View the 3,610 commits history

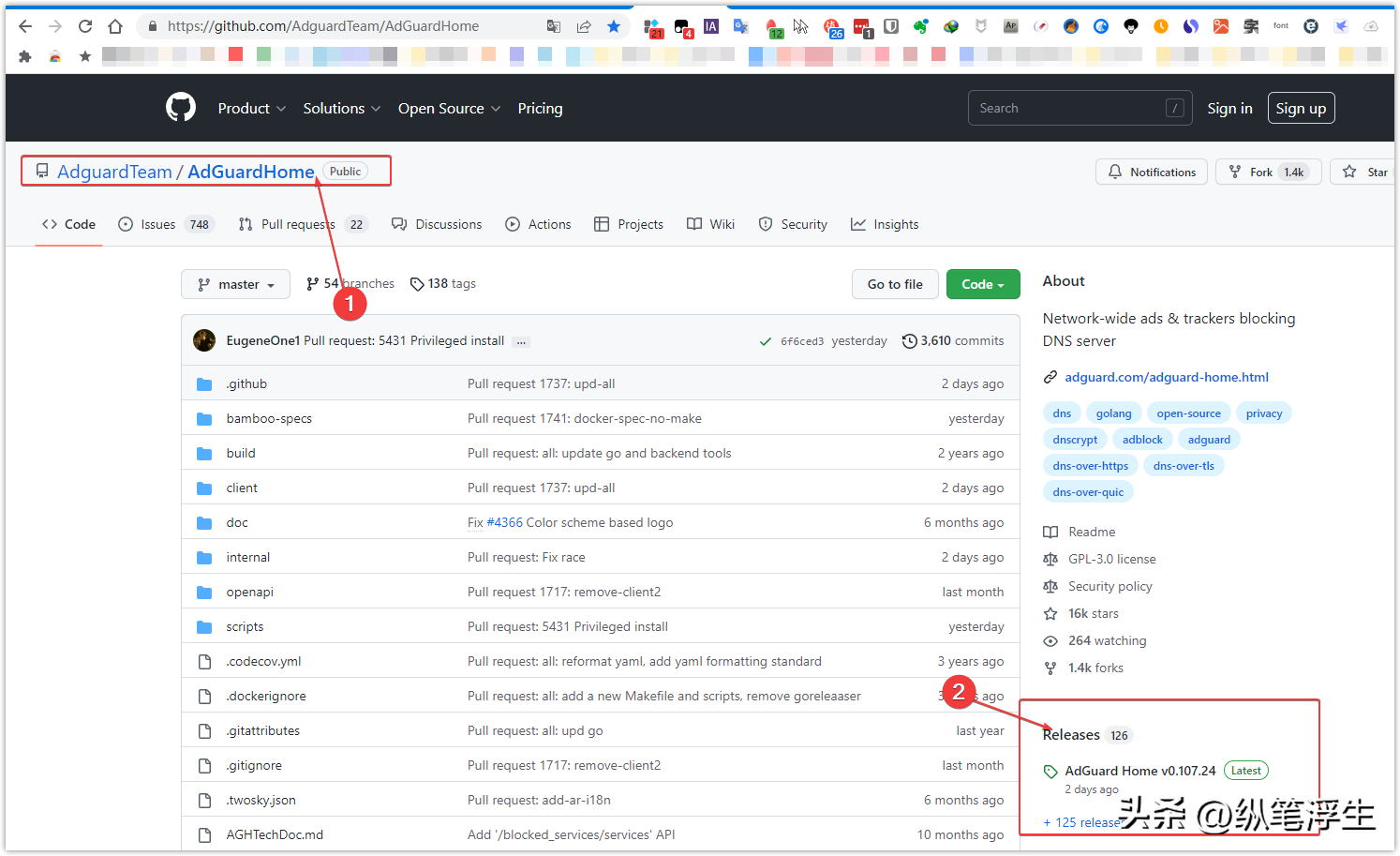tap(953, 340)
